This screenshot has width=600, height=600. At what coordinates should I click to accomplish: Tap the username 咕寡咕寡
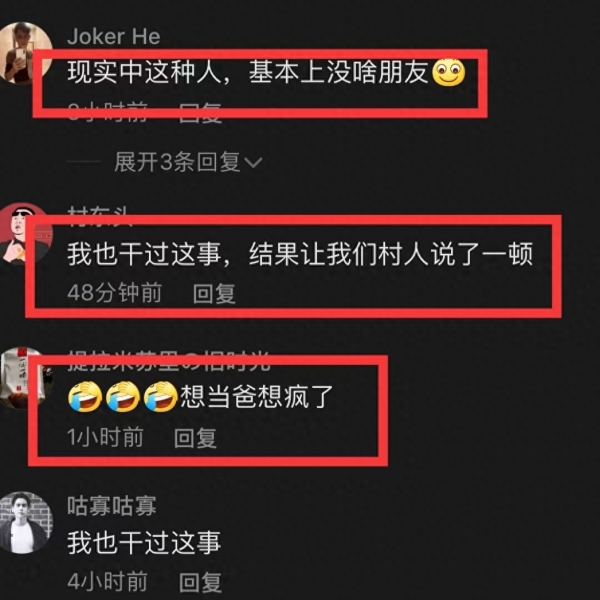click(112, 506)
